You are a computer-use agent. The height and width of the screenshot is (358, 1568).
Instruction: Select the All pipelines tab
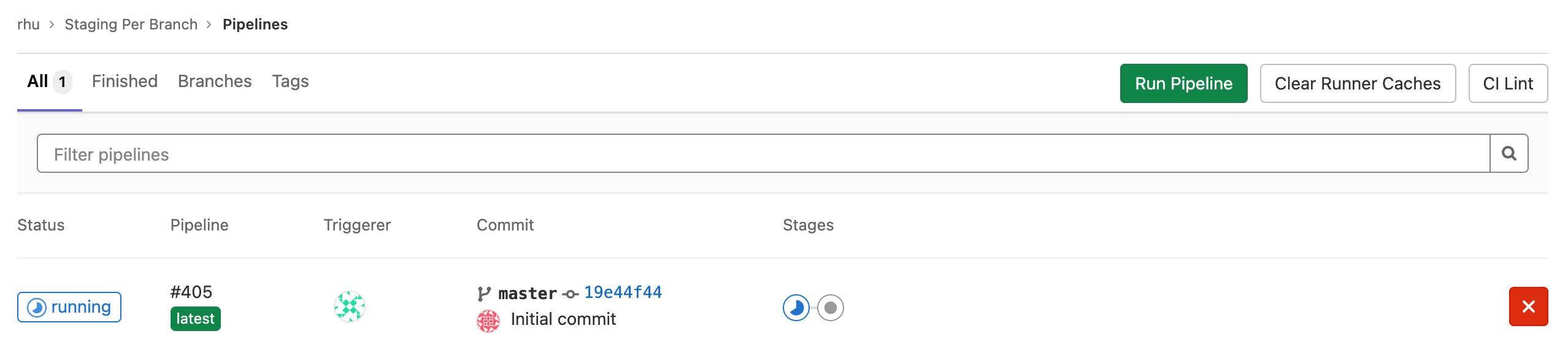point(50,82)
